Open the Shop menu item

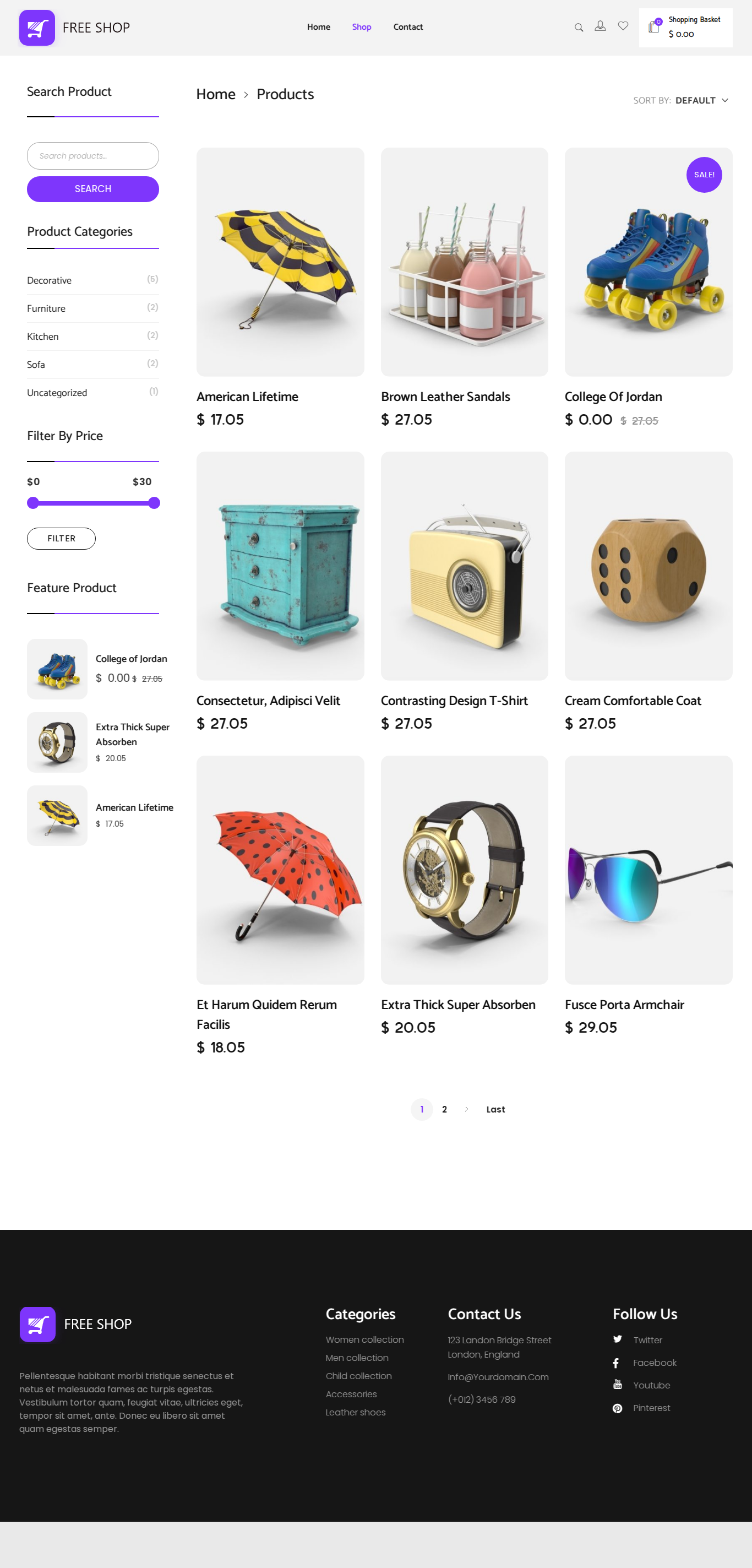361,27
